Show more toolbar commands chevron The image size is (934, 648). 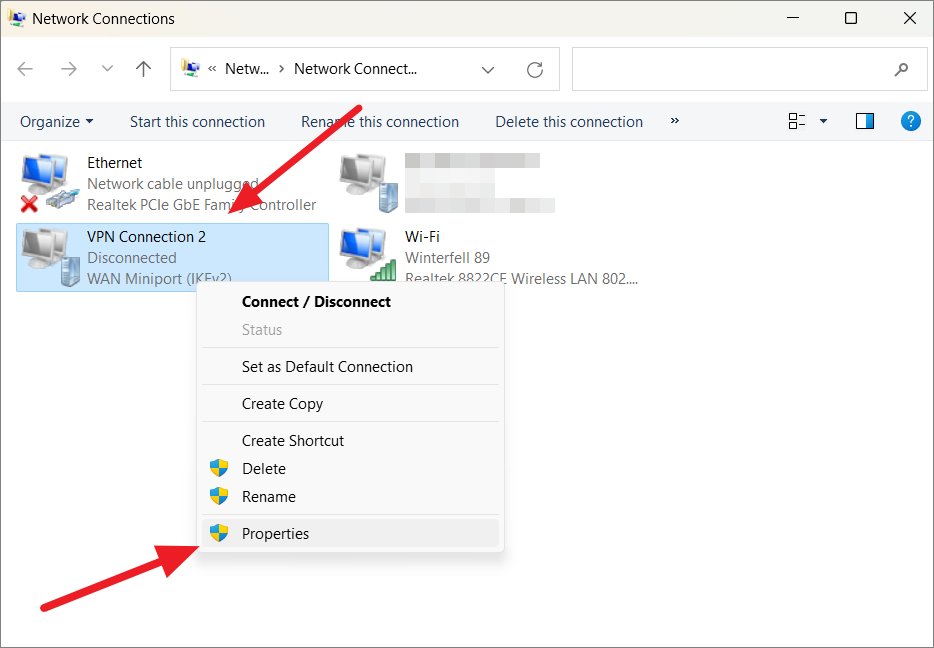(675, 121)
